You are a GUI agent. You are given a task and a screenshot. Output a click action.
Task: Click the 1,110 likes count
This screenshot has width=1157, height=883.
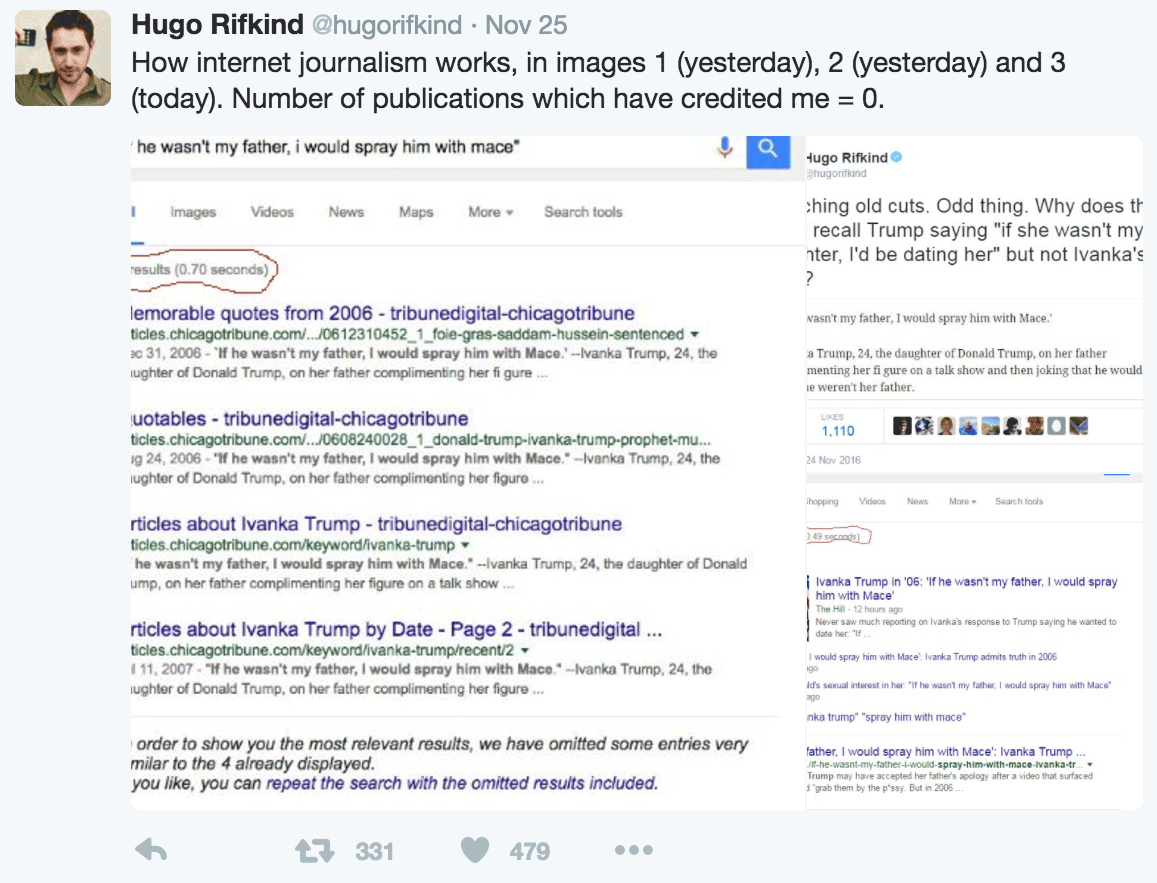tap(837, 432)
